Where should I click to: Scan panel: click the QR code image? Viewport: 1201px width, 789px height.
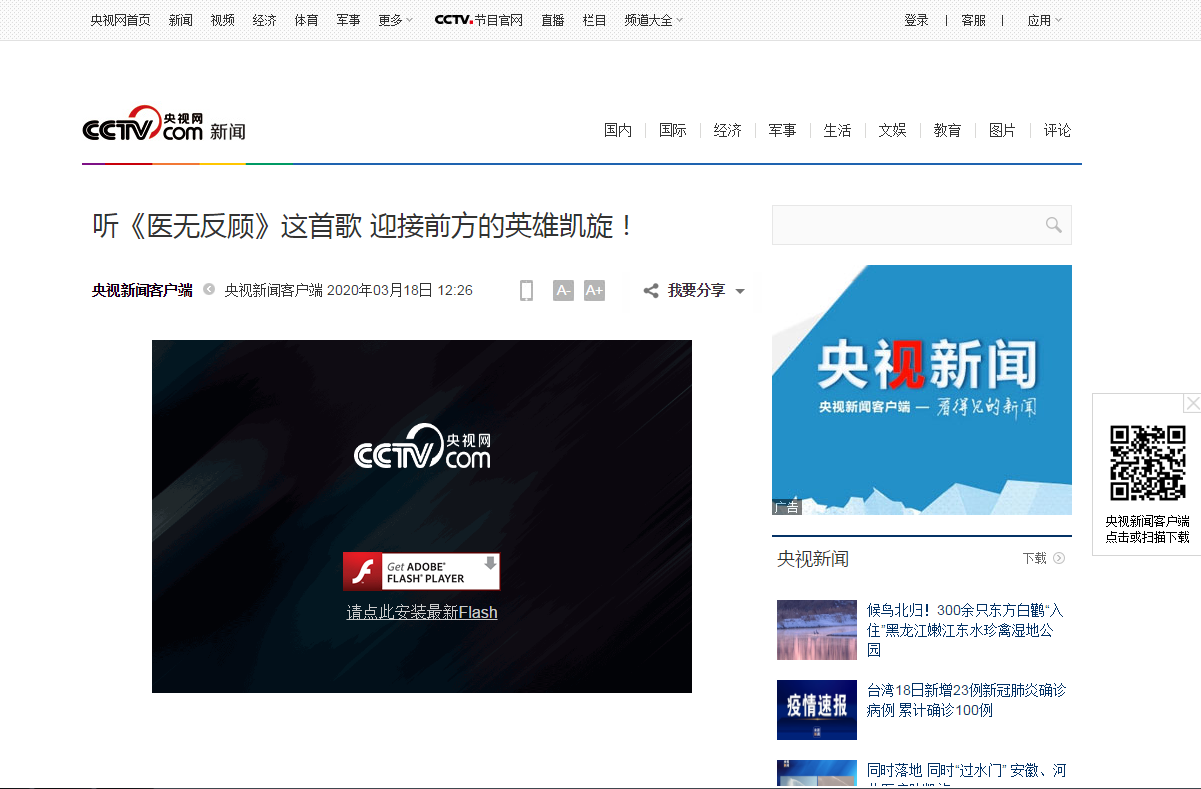1146,462
